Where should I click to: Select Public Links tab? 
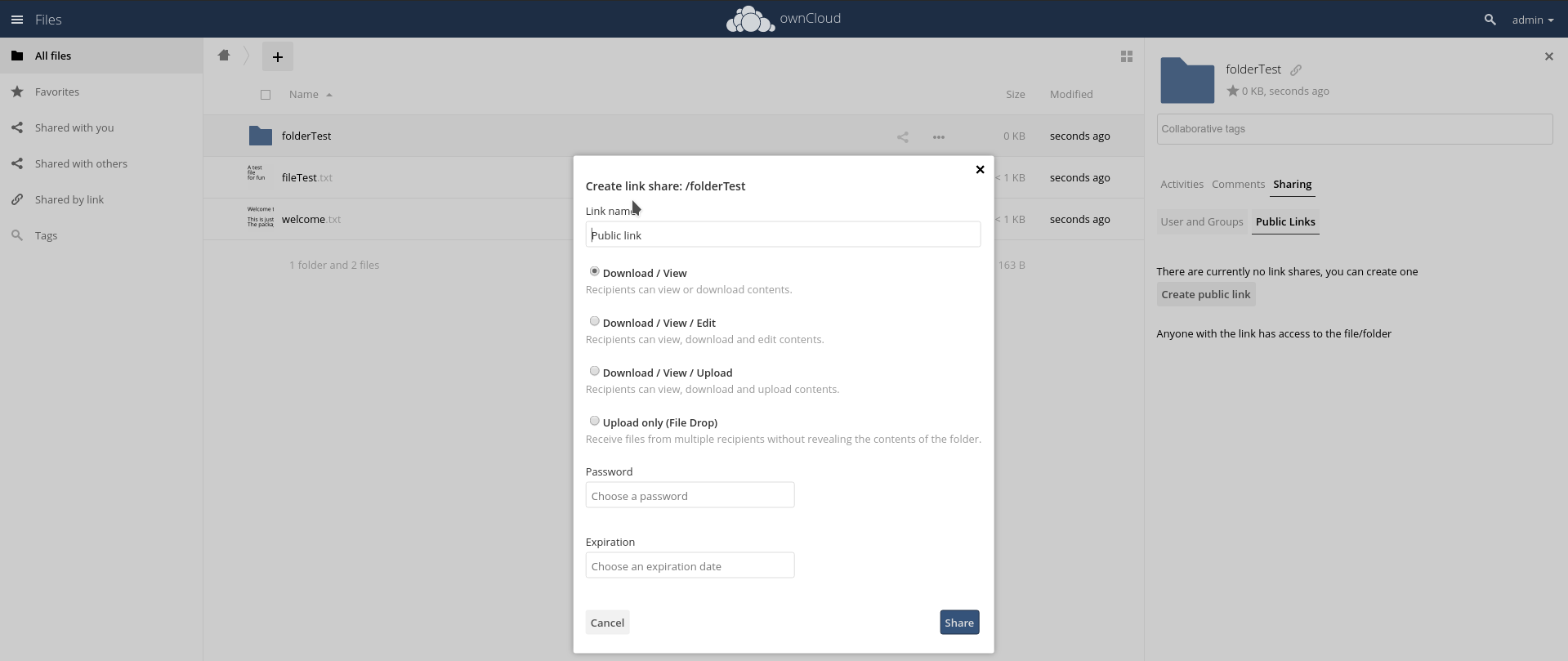[x=1285, y=221]
